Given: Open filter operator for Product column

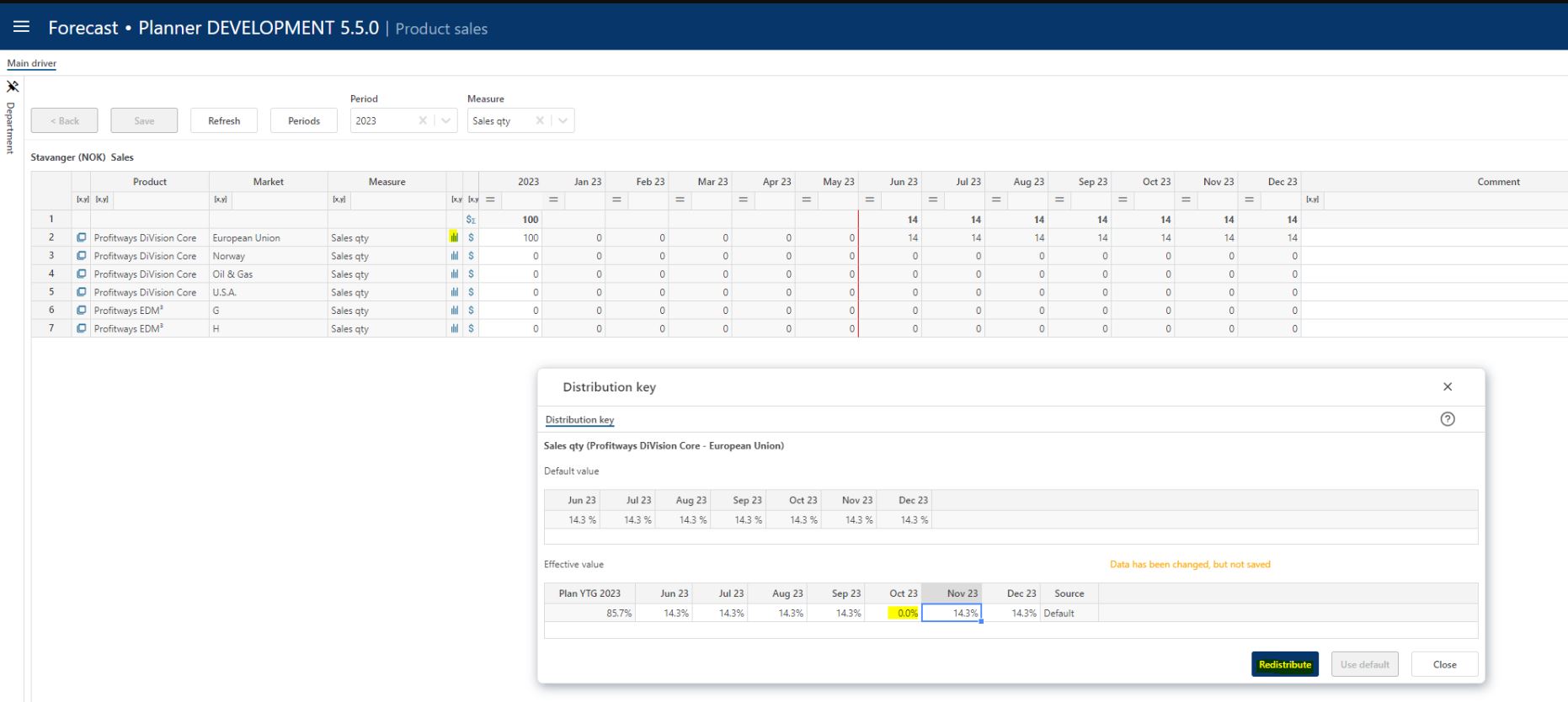Looking at the screenshot, I should (x=101, y=199).
